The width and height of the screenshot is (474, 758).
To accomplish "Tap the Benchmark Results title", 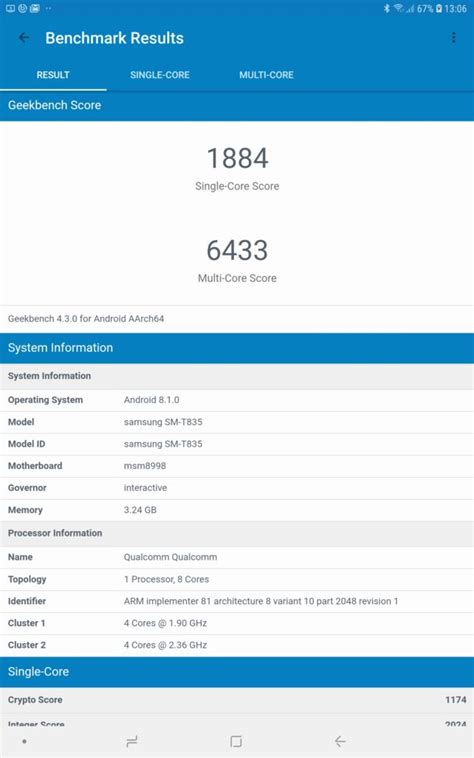I will pos(115,38).
